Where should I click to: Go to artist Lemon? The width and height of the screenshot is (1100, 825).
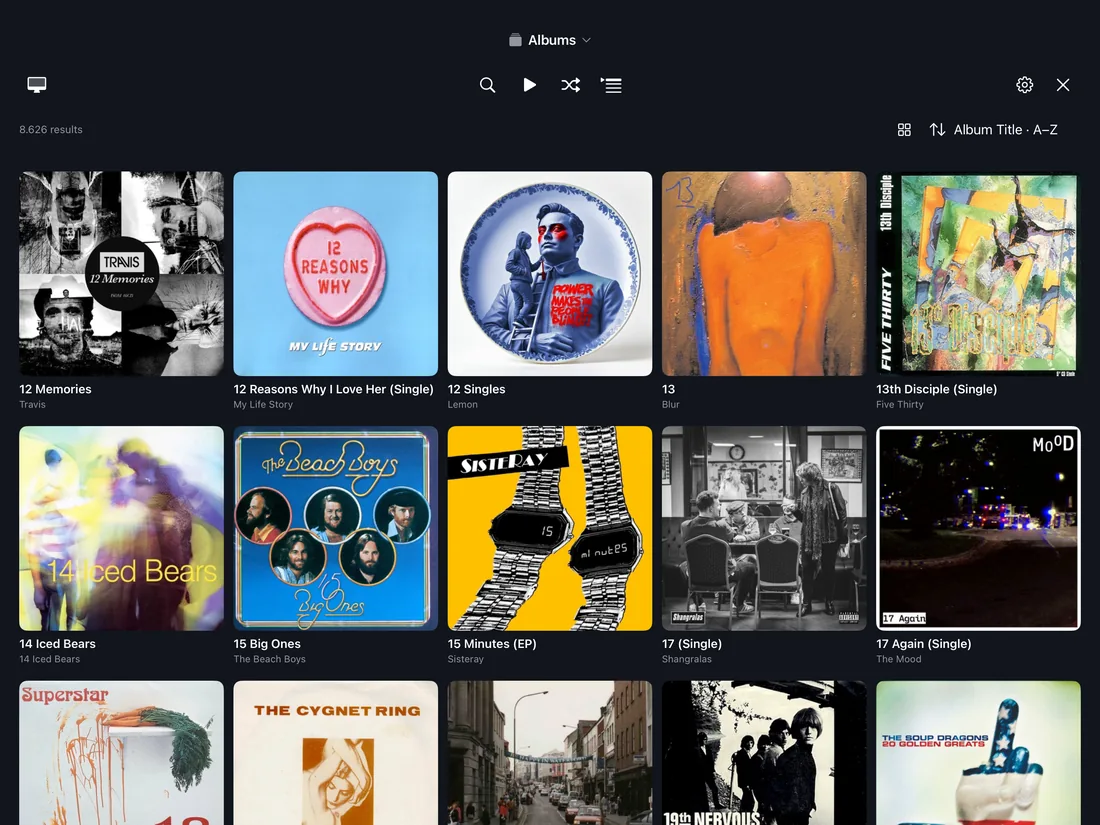(462, 405)
